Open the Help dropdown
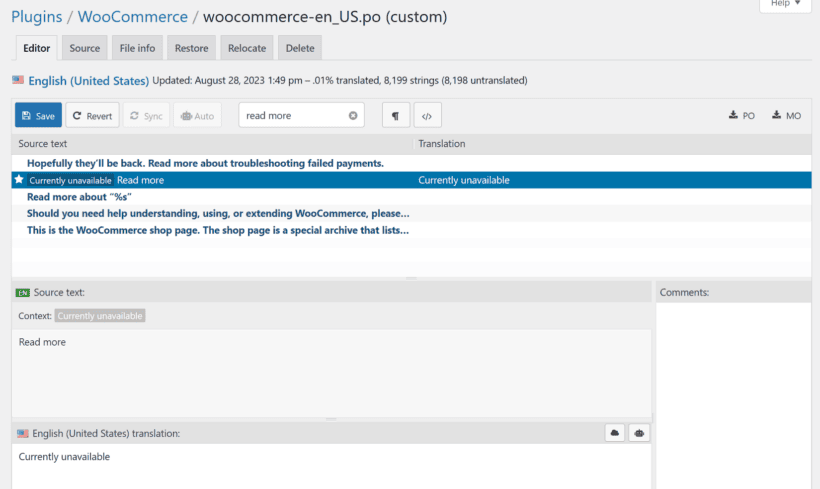The image size is (820, 489). (x=784, y=5)
